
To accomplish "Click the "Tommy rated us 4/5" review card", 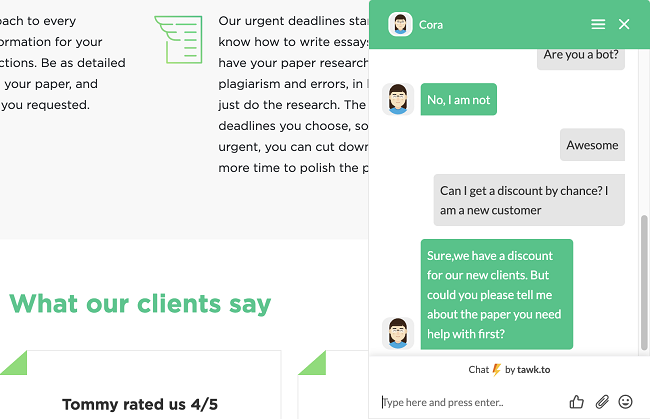I will (x=140, y=385).
